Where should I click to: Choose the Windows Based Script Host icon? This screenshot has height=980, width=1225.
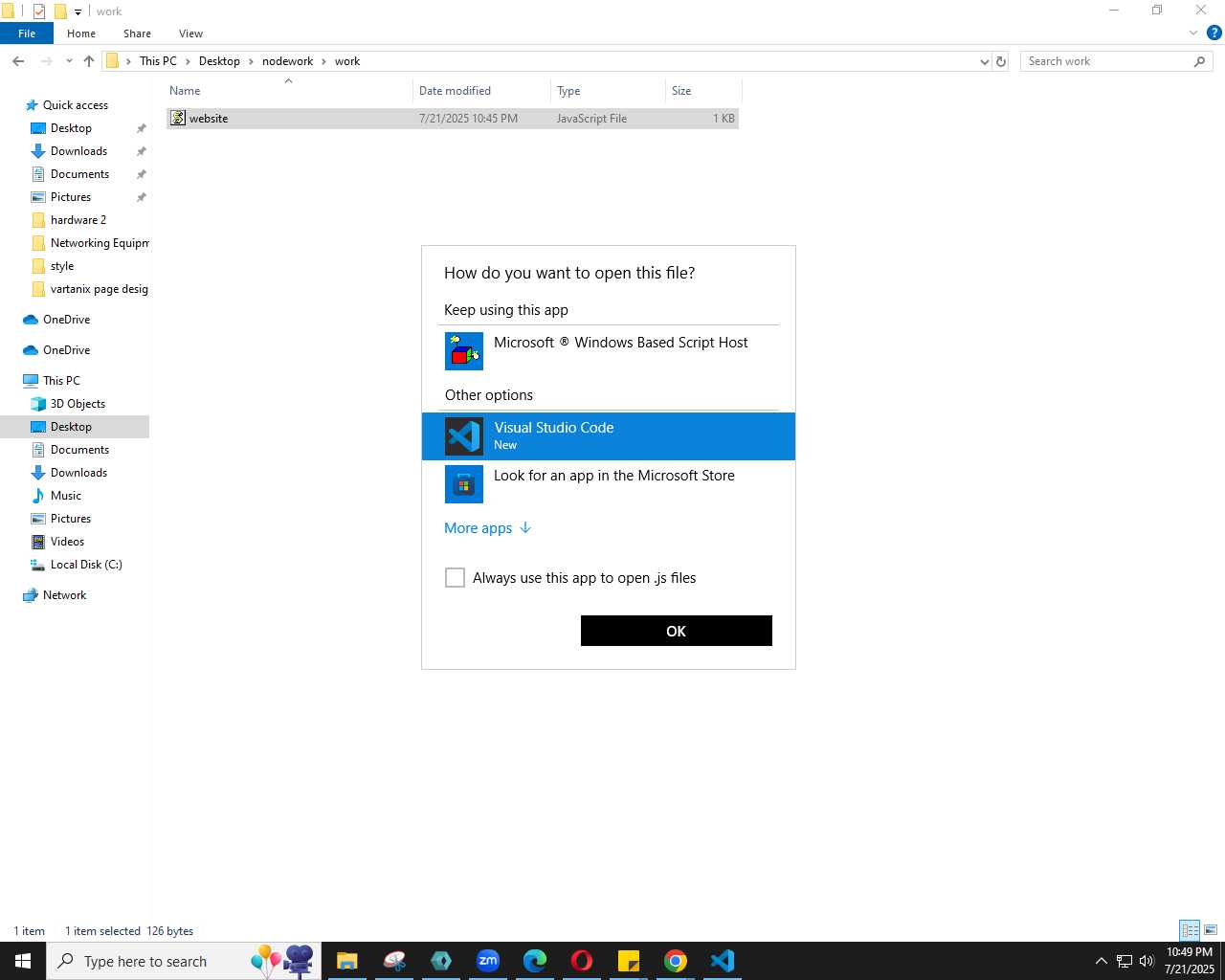coord(464,351)
